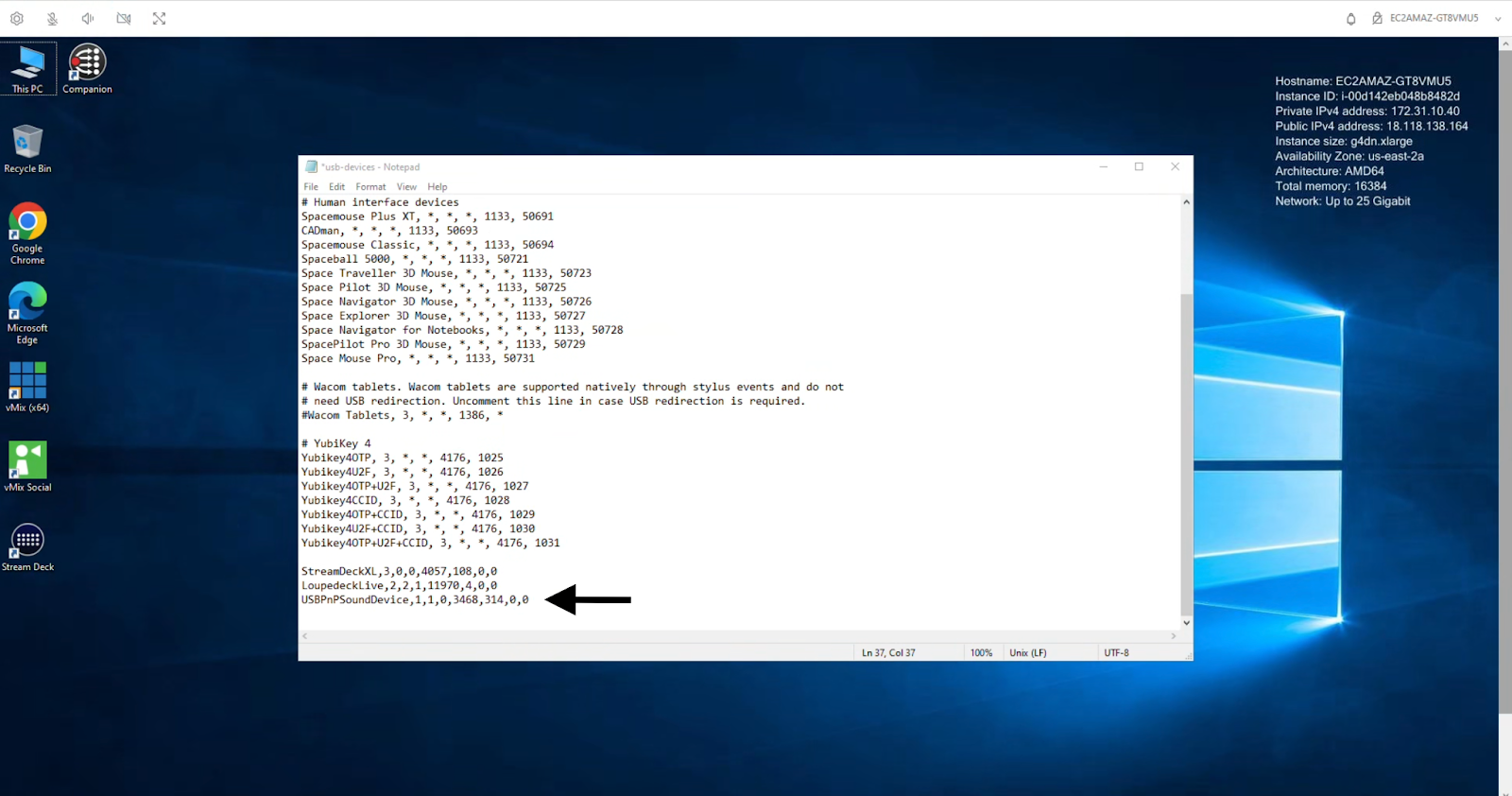
Task: Click the 'StreamDeckXL' line
Action: [x=399, y=571]
